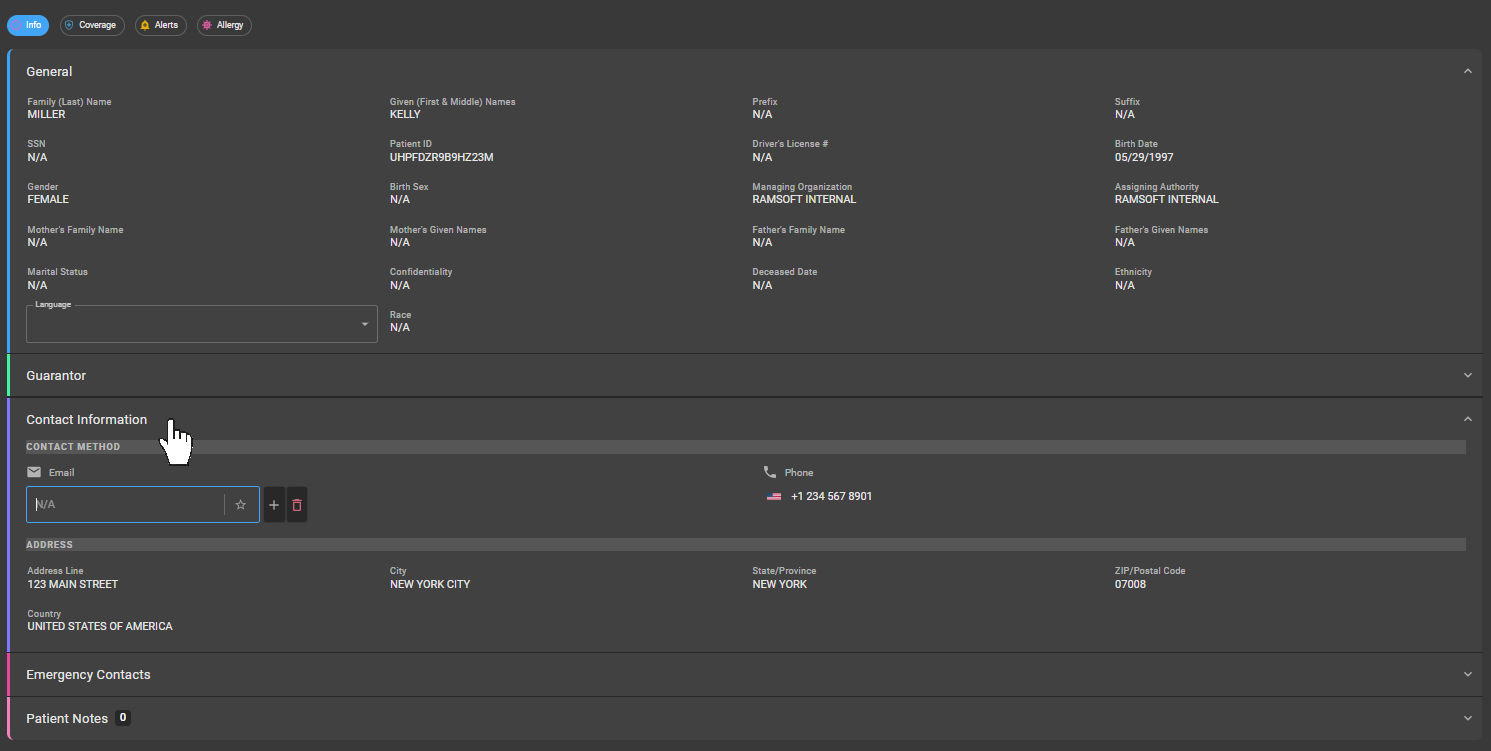Screen dimensions: 1491x751
Task: Expand the Patient Notes section
Action: [x=1467, y=719]
